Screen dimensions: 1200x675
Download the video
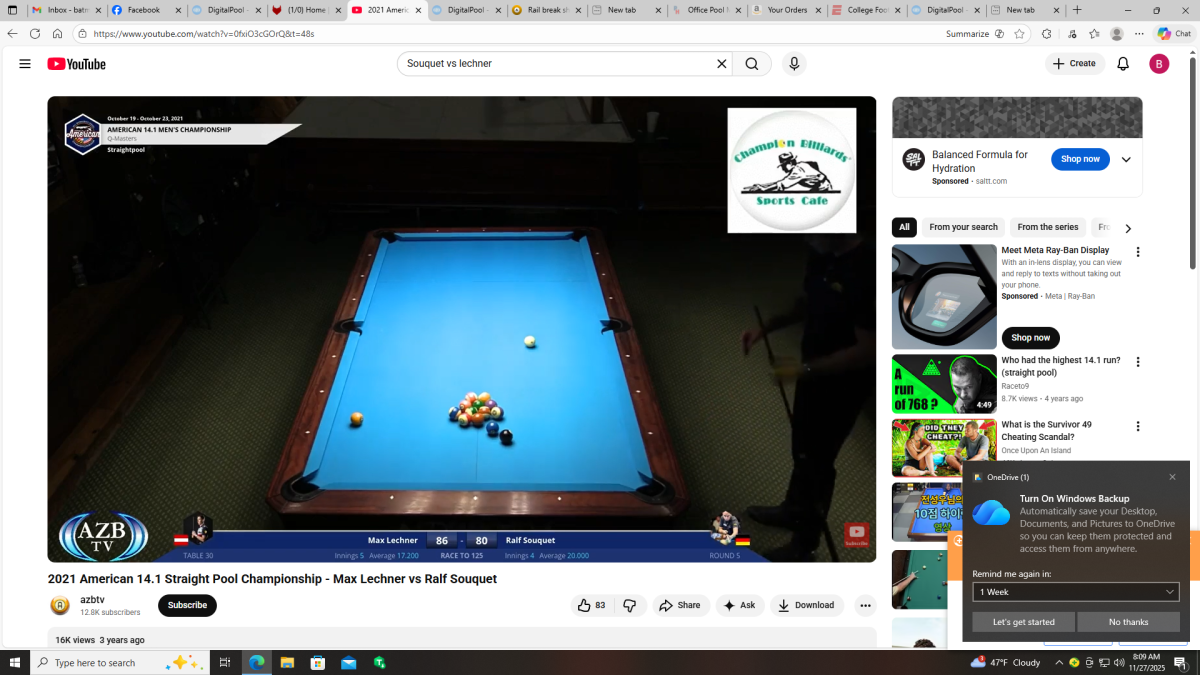(x=806, y=605)
